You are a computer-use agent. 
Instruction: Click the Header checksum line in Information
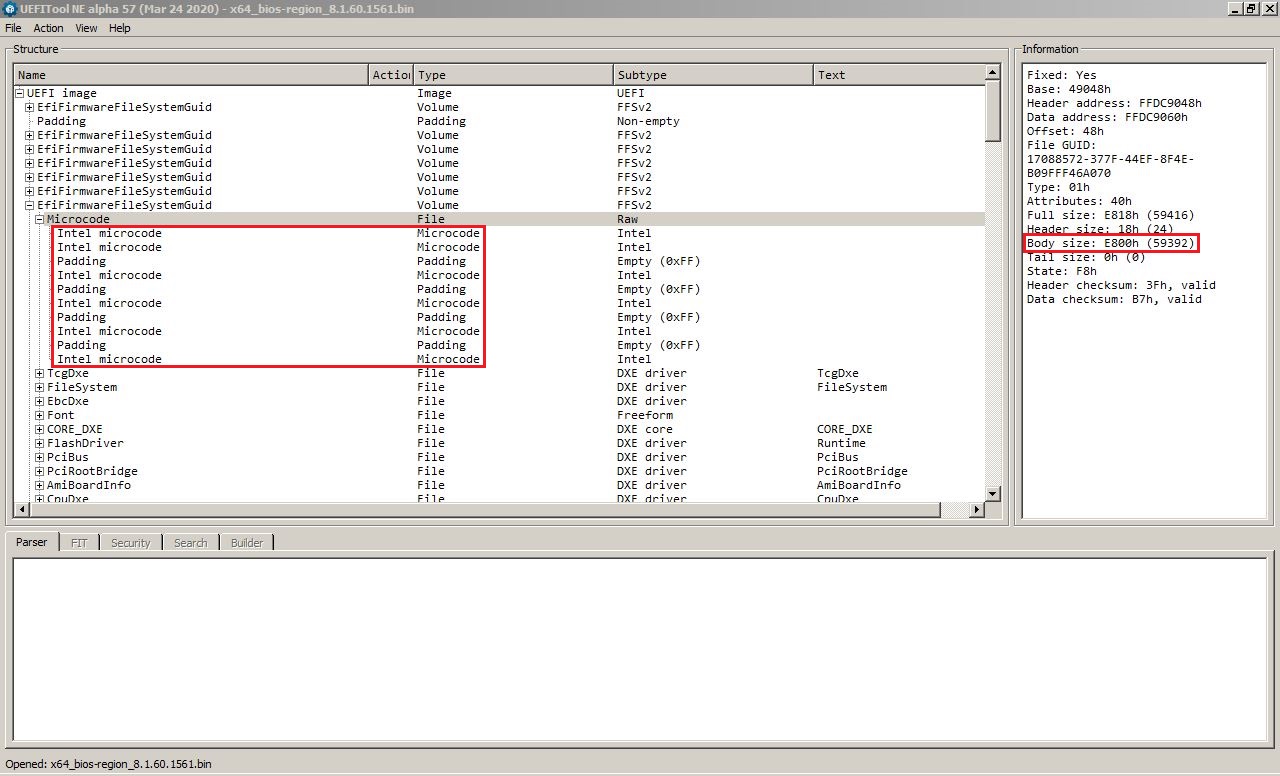[x=1121, y=285]
